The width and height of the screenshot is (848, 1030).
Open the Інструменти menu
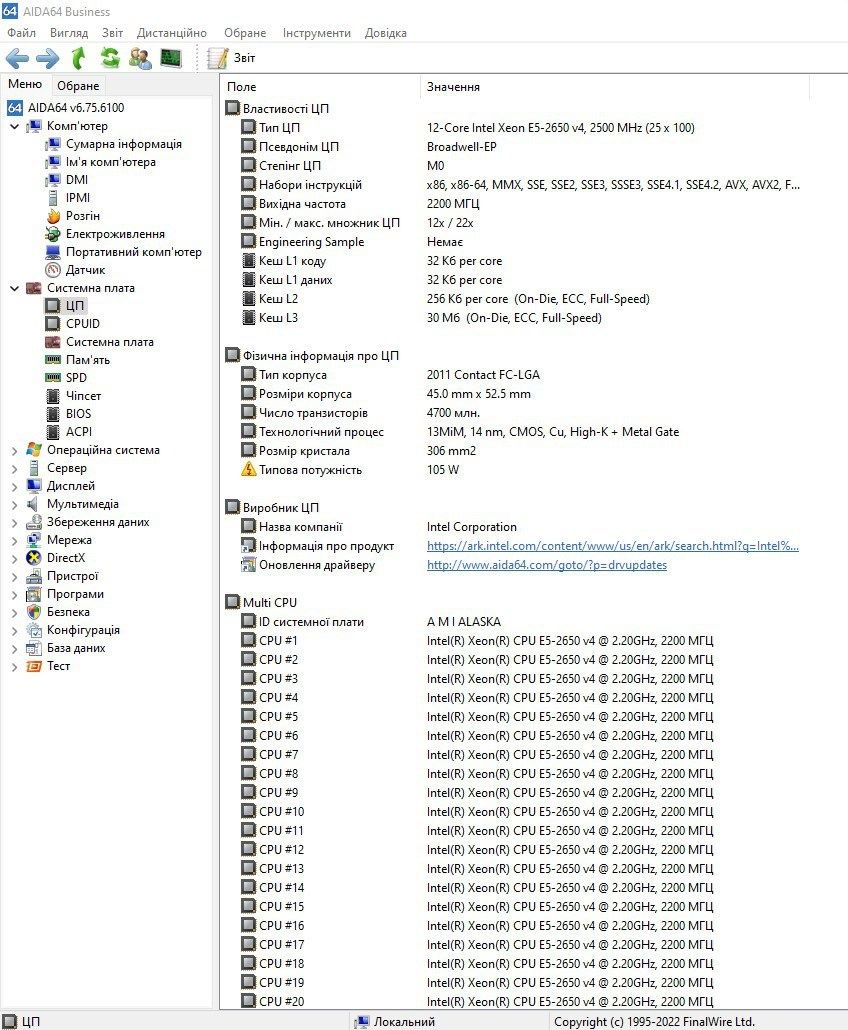[x=317, y=33]
